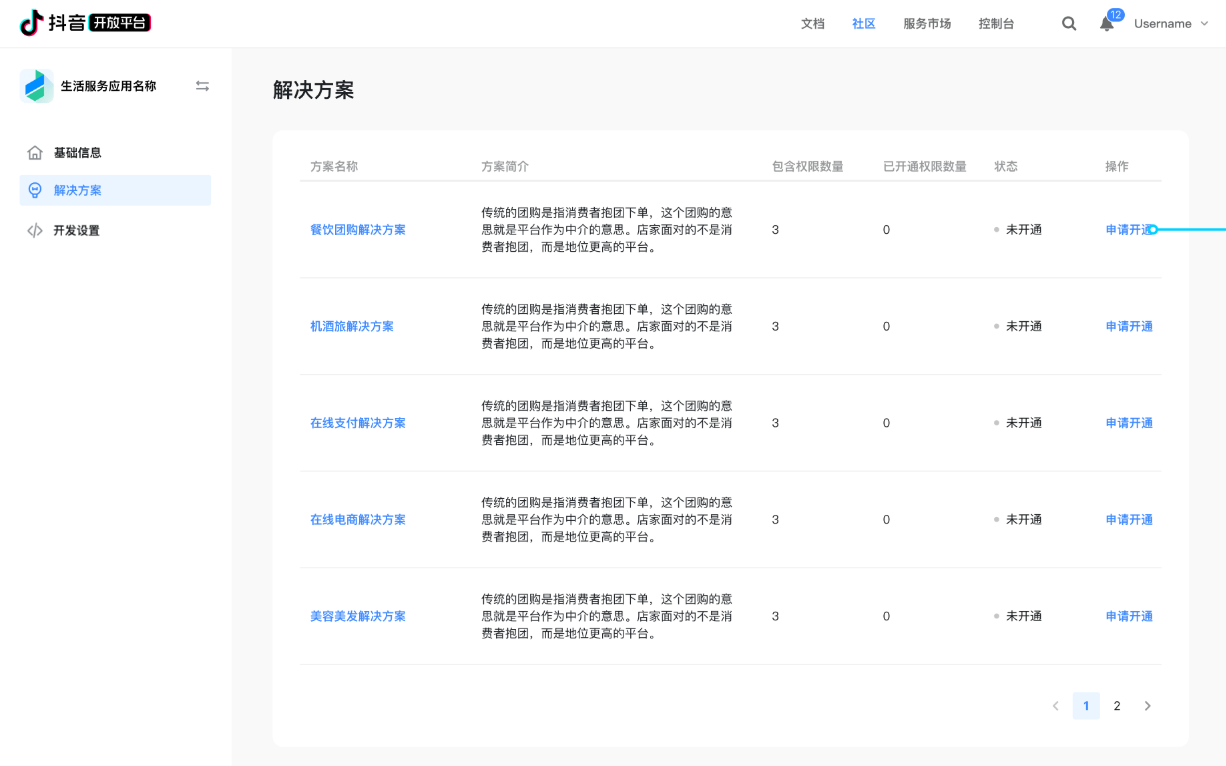The height and width of the screenshot is (766, 1226).
Task: Go to next page with right chevron
Action: [1148, 705]
